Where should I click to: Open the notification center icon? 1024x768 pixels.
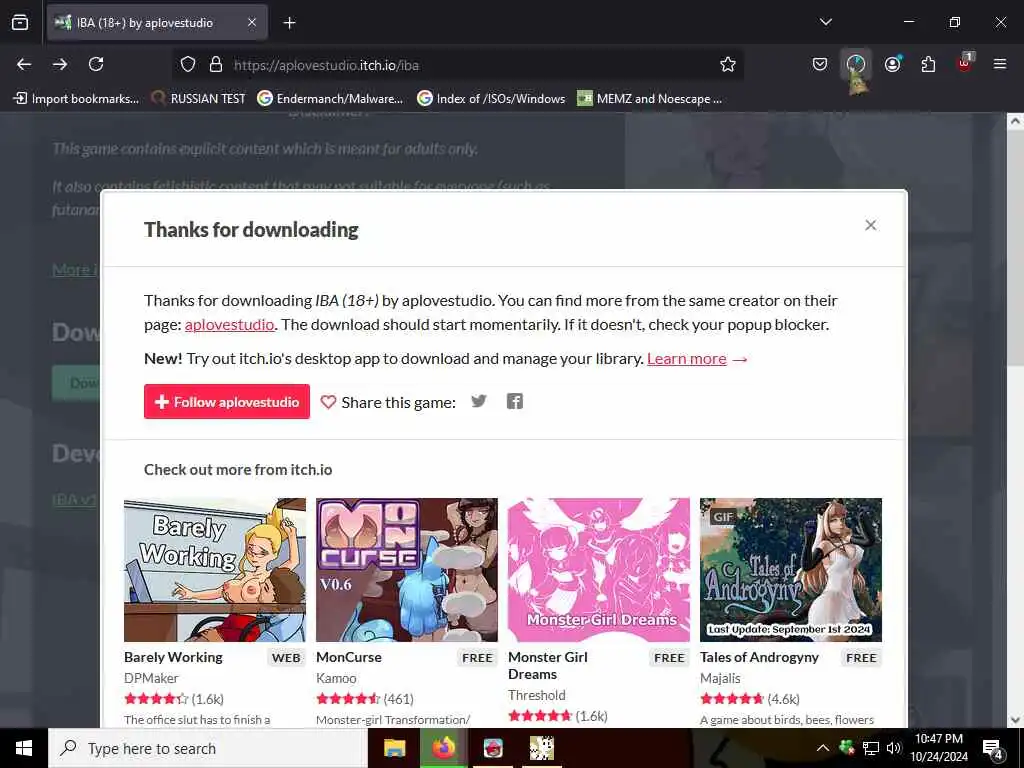pos(993,750)
